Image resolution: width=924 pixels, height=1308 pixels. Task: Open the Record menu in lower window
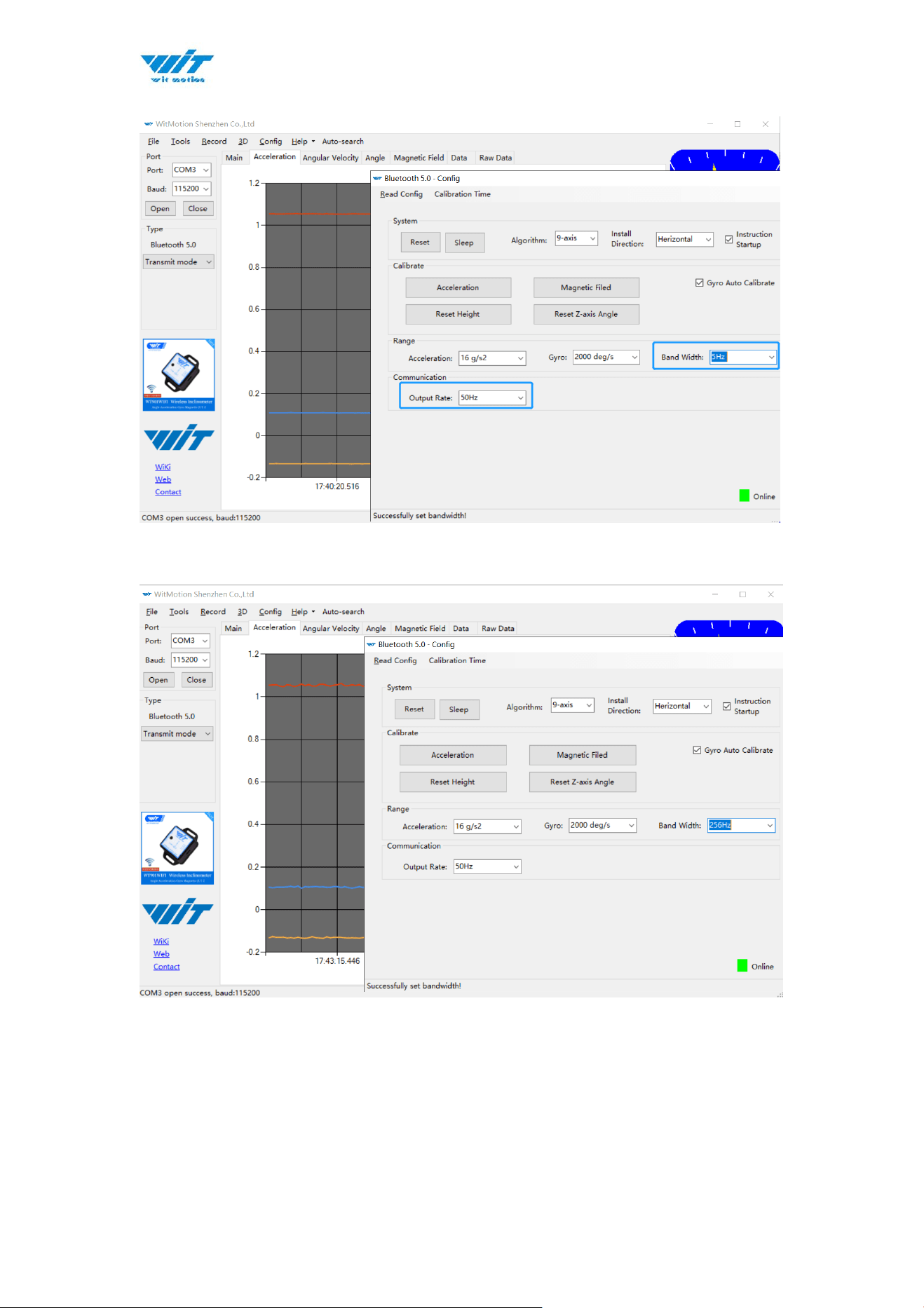[213, 611]
